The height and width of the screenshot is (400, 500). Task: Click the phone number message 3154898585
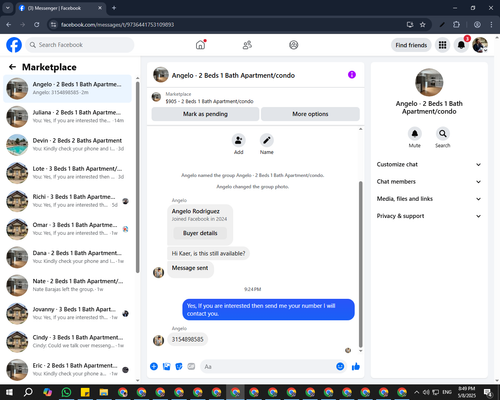(x=187, y=339)
